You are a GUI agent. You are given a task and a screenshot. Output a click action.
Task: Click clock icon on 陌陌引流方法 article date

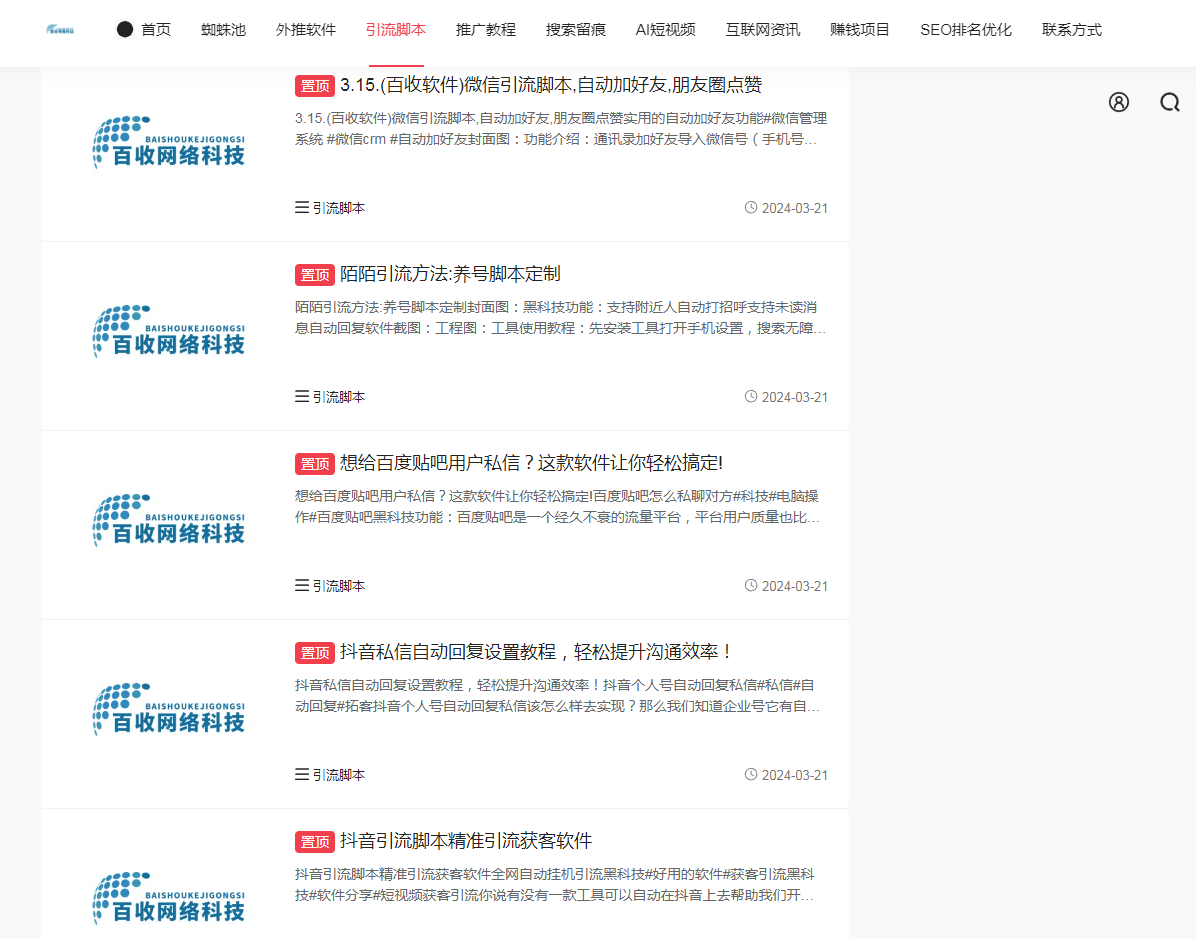(x=751, y=397)
